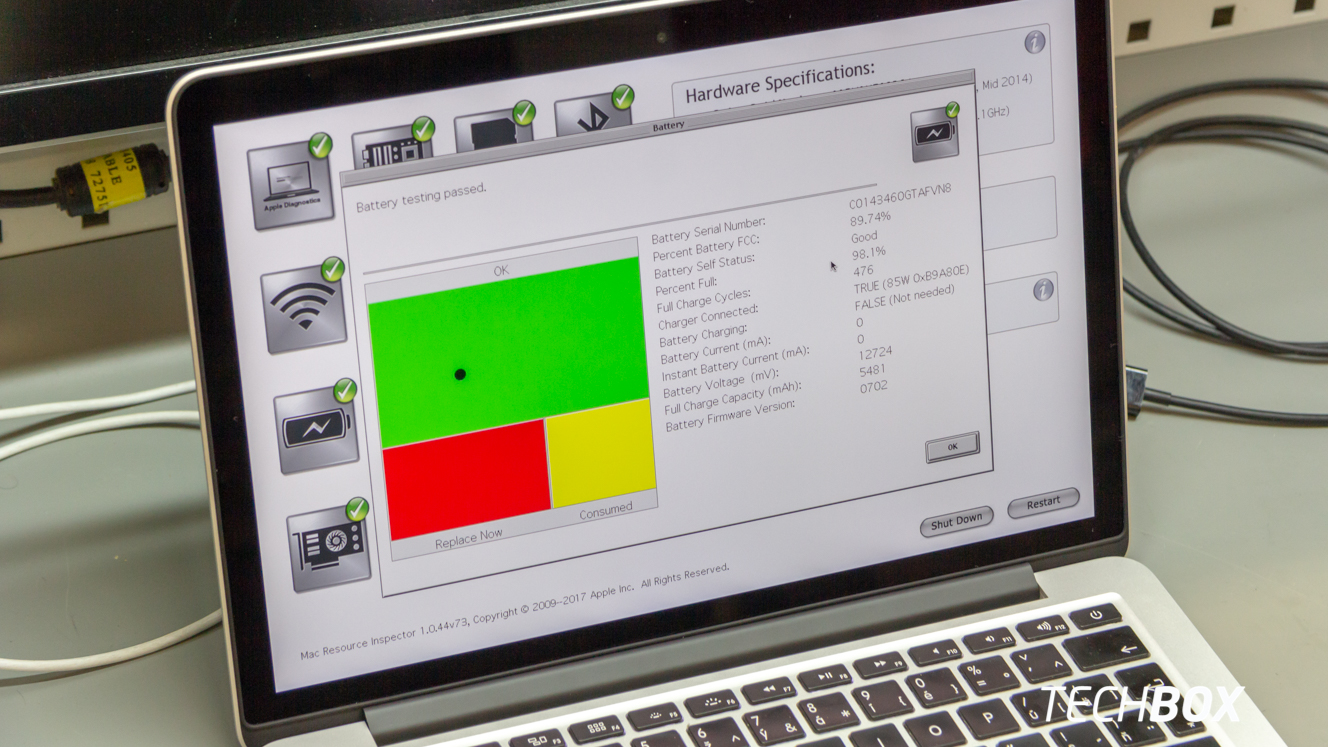Click the "Consumed" chart label
Image resolution: width=1328 pixels, height=747 pixels.
pyautogui.click(x=606, y=510)
